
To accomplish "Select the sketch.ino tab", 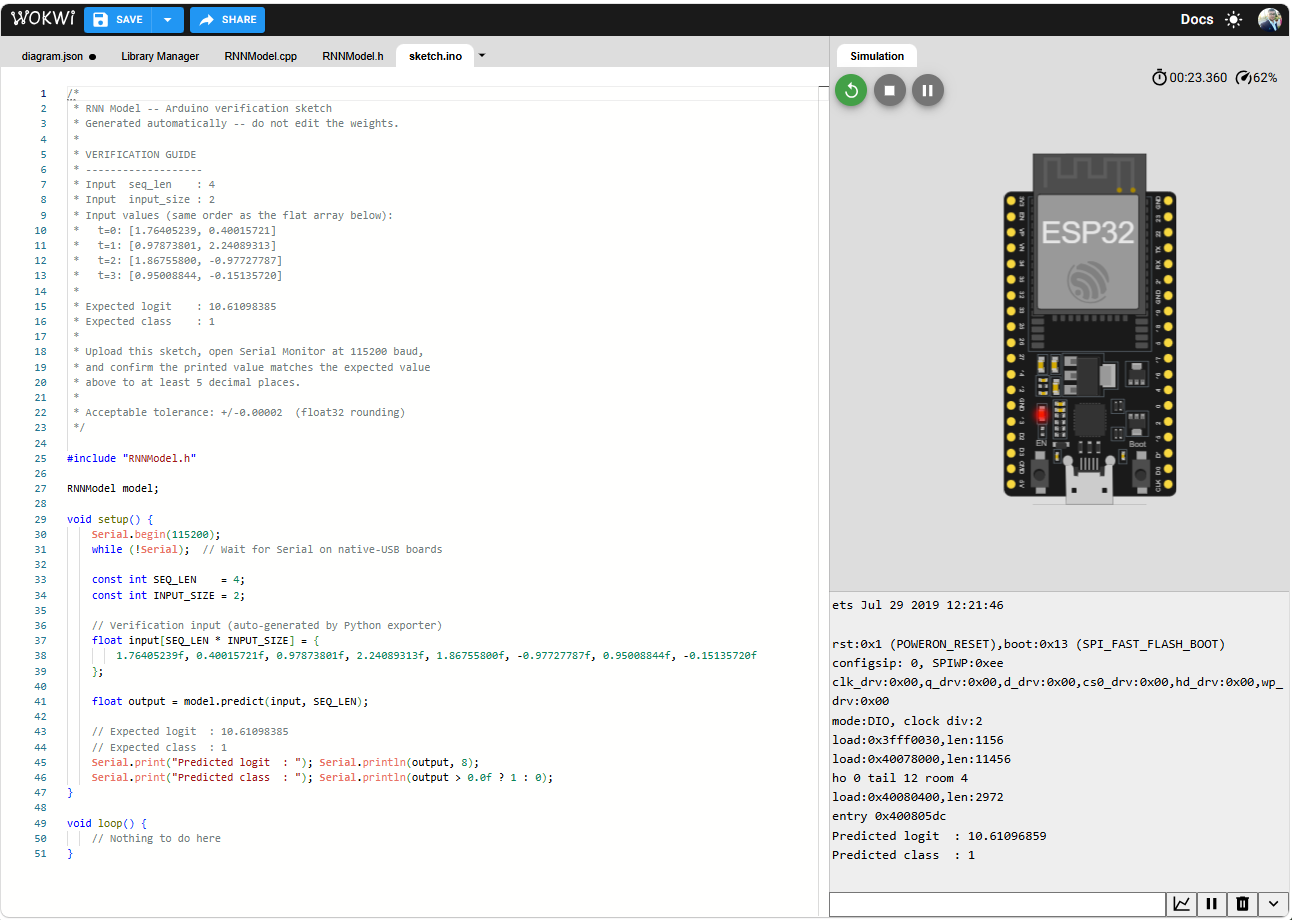I will 435,56.
